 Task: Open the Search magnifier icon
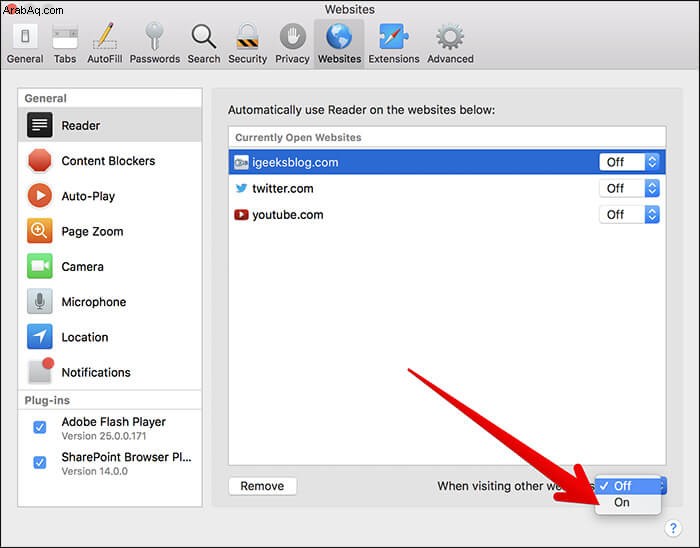point(204,36)
